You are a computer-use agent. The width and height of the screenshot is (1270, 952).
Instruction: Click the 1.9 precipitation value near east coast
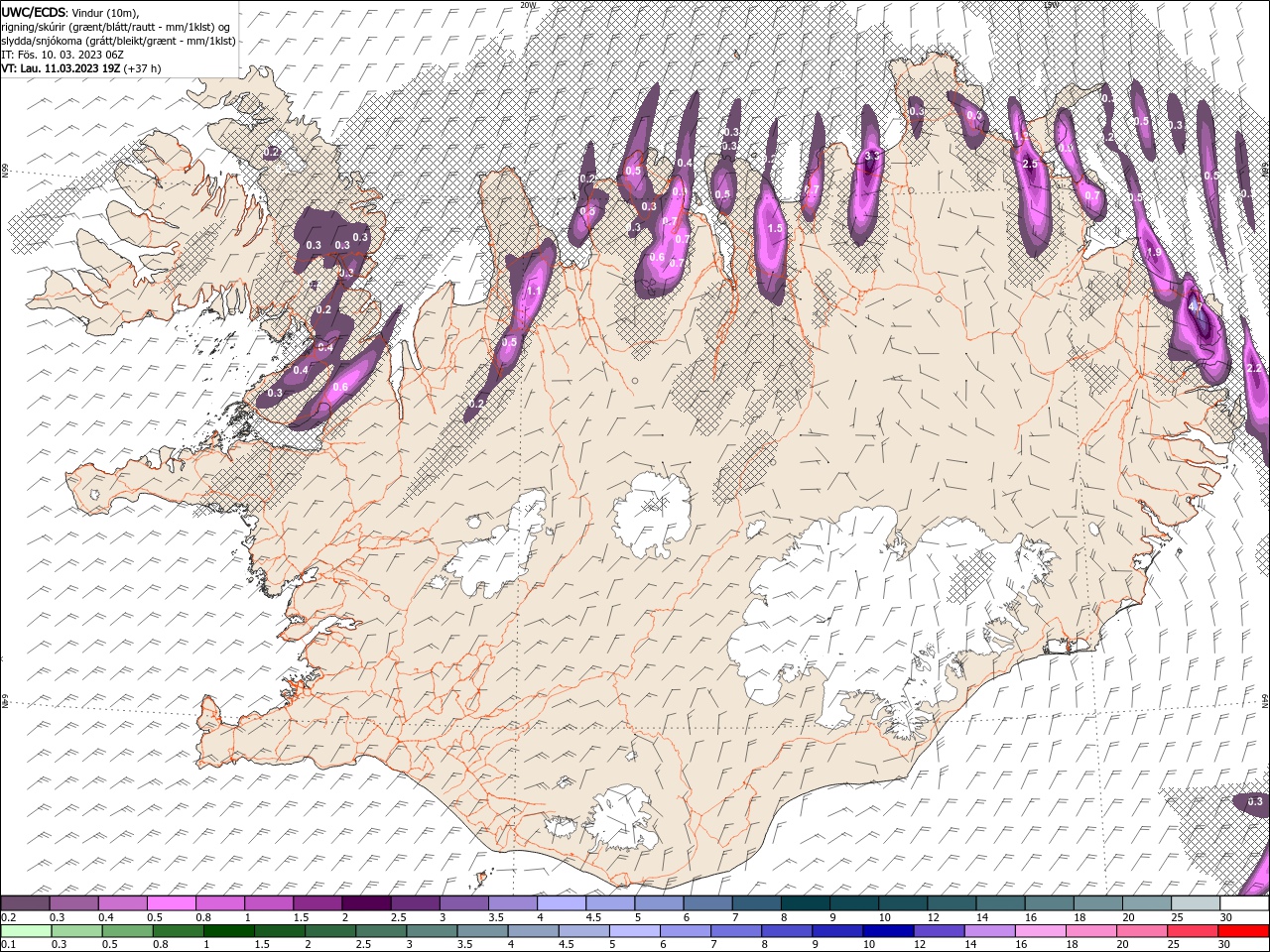tap(1154, 253)
